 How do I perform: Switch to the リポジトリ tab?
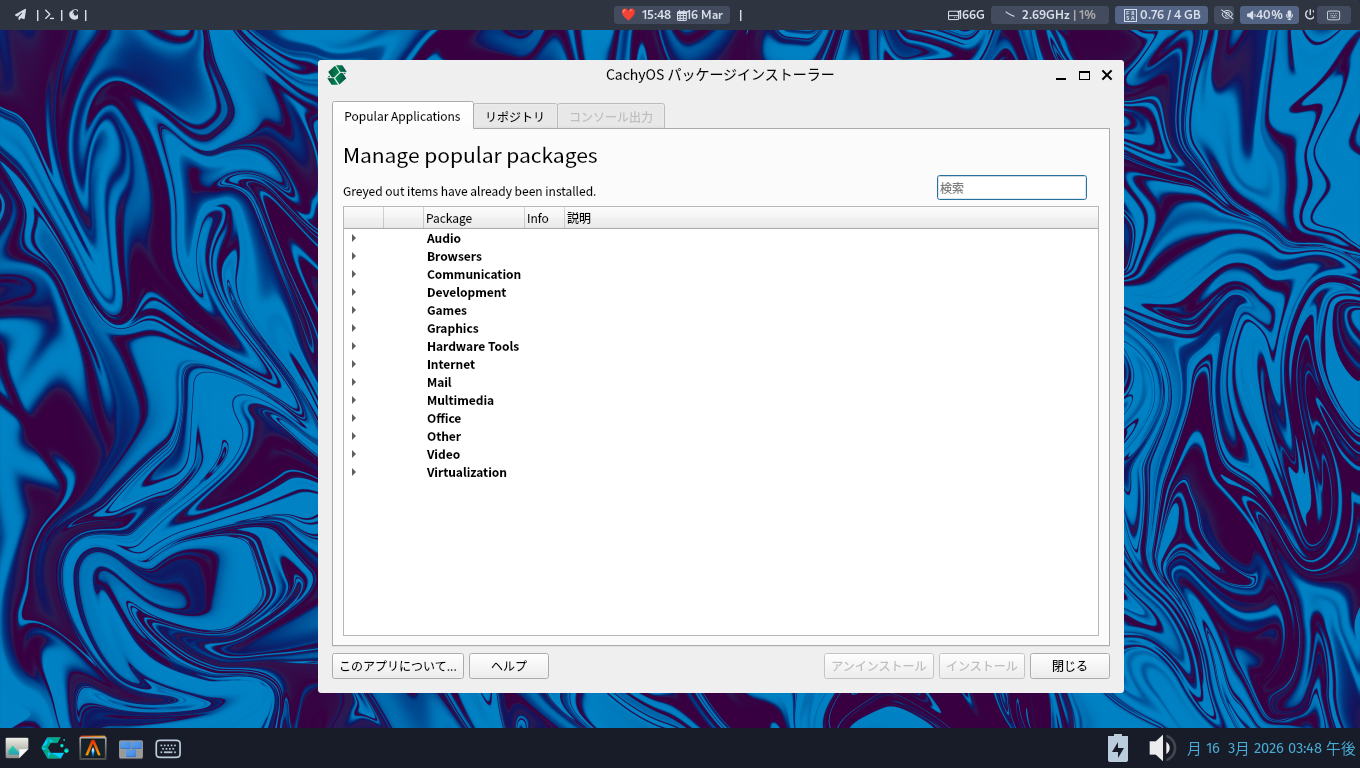point(515,117)
